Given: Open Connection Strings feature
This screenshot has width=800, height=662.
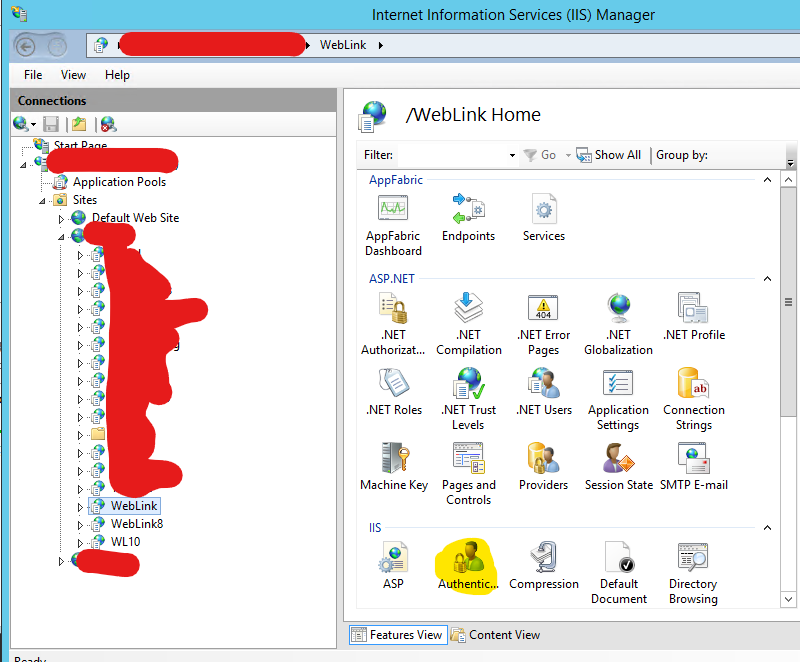Looking at the screenshot, I should pyautogui.click(x=694, y=399).
